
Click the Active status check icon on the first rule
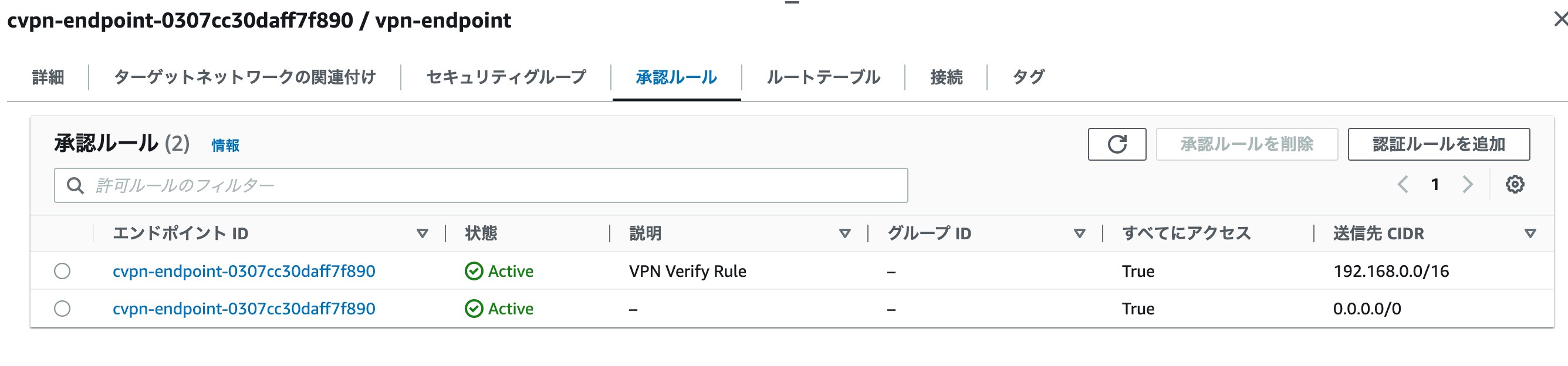coord(474,271)
